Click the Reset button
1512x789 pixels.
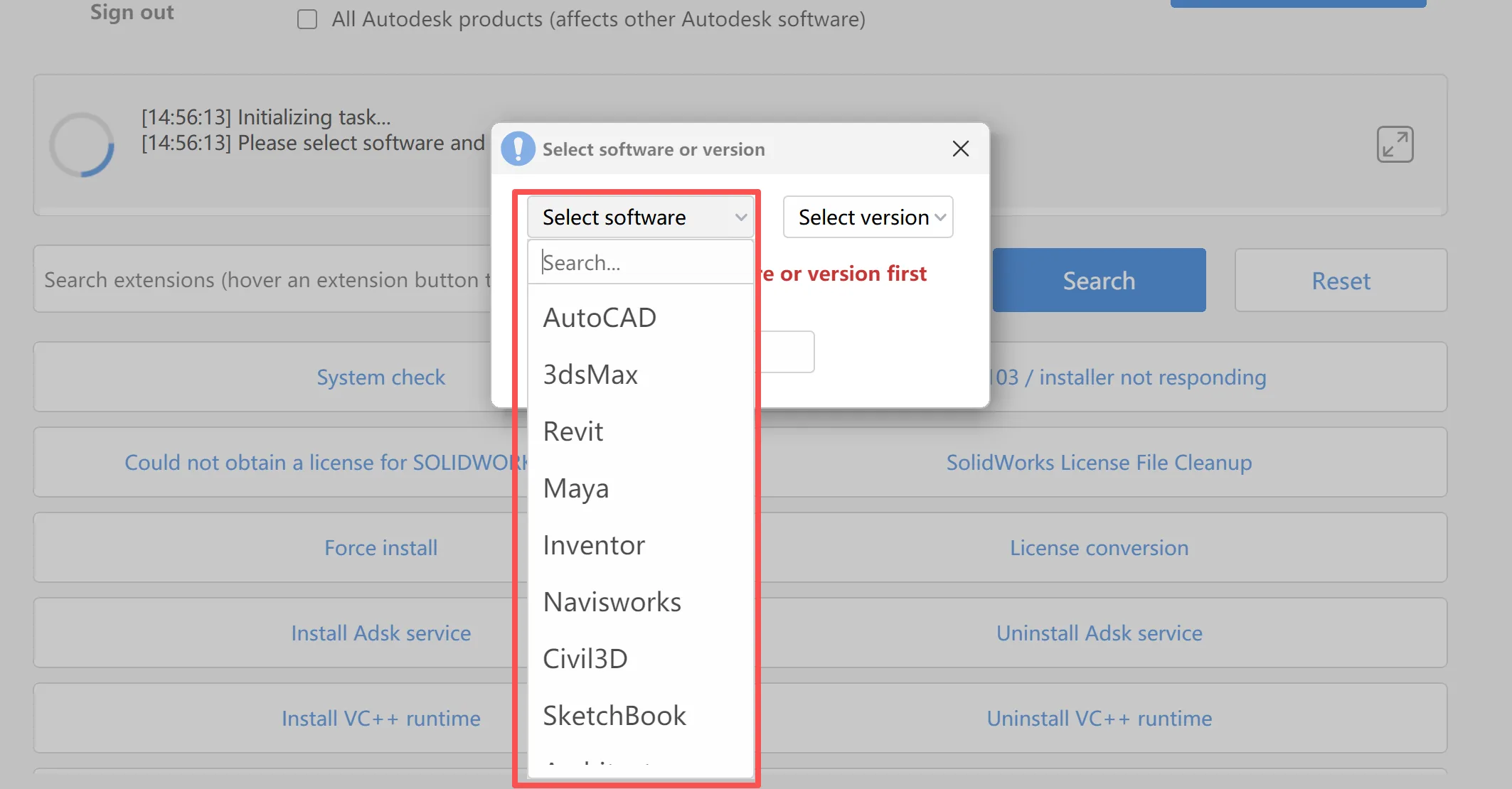[1341, 281]
